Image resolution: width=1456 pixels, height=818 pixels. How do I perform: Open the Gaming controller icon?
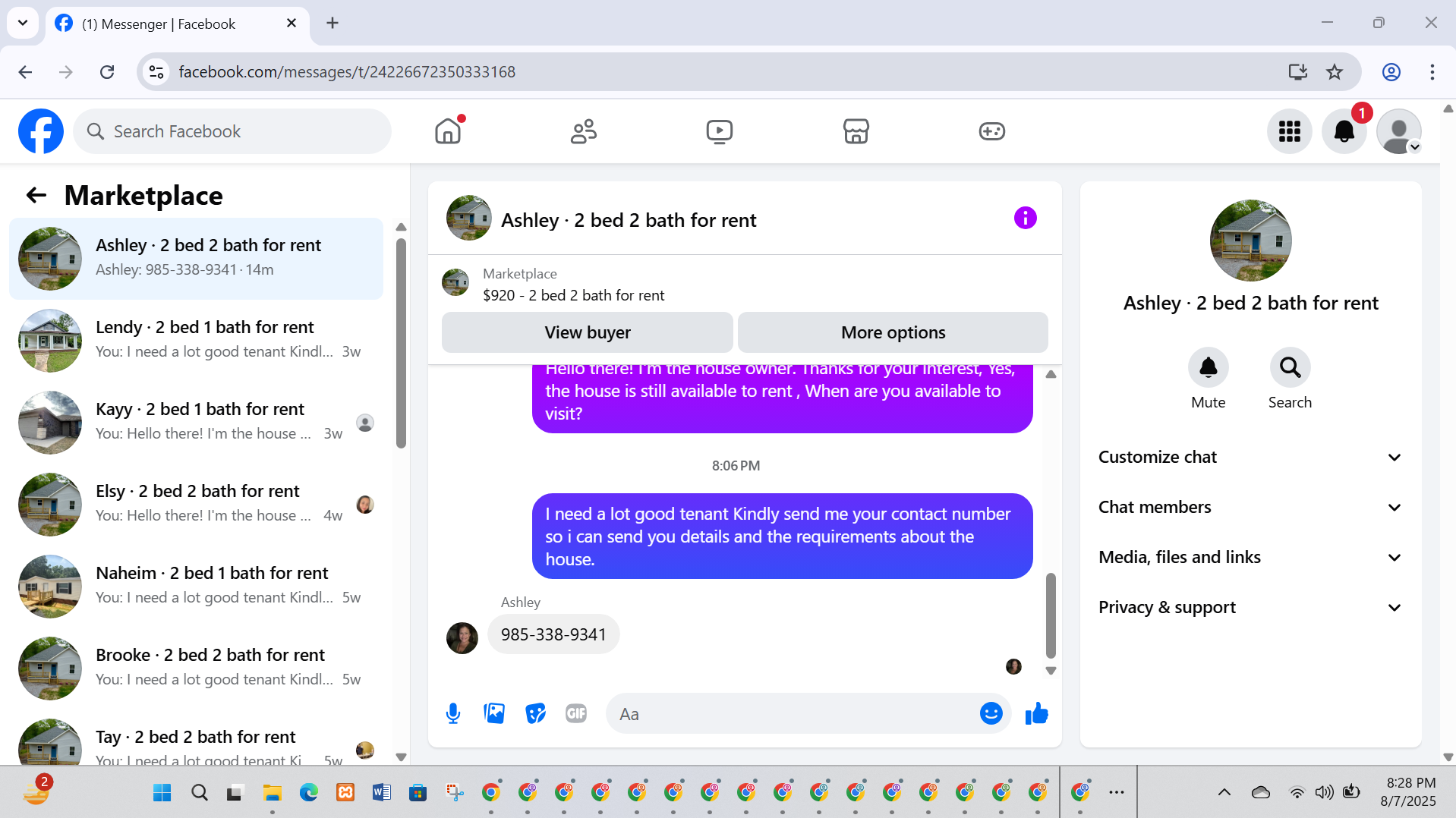991,131
